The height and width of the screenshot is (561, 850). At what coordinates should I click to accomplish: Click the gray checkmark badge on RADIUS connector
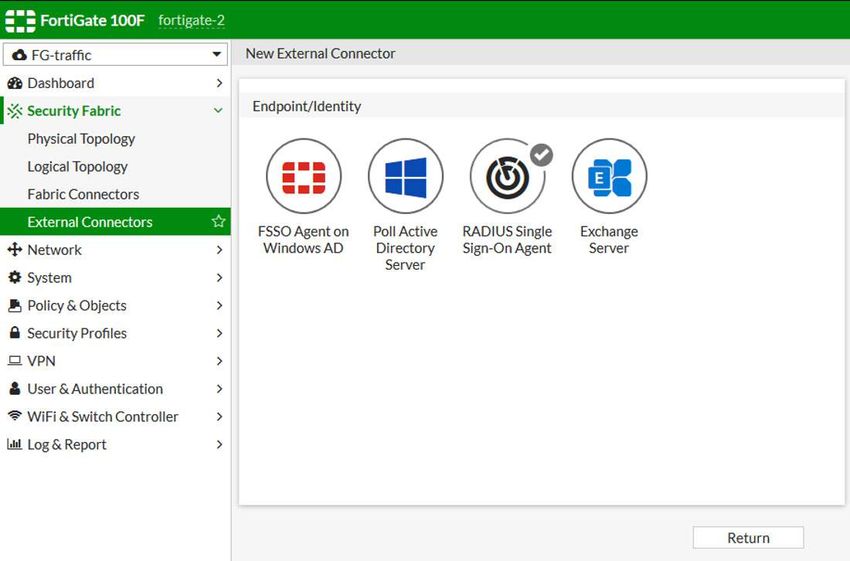tap(541, 155)
